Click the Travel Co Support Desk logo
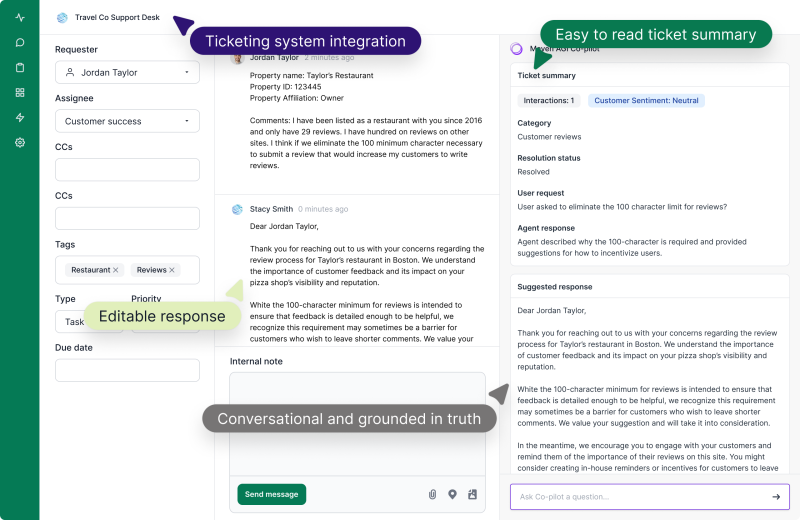Image resolution: width=800 pixels, height=520 pixels. (62, 17)
